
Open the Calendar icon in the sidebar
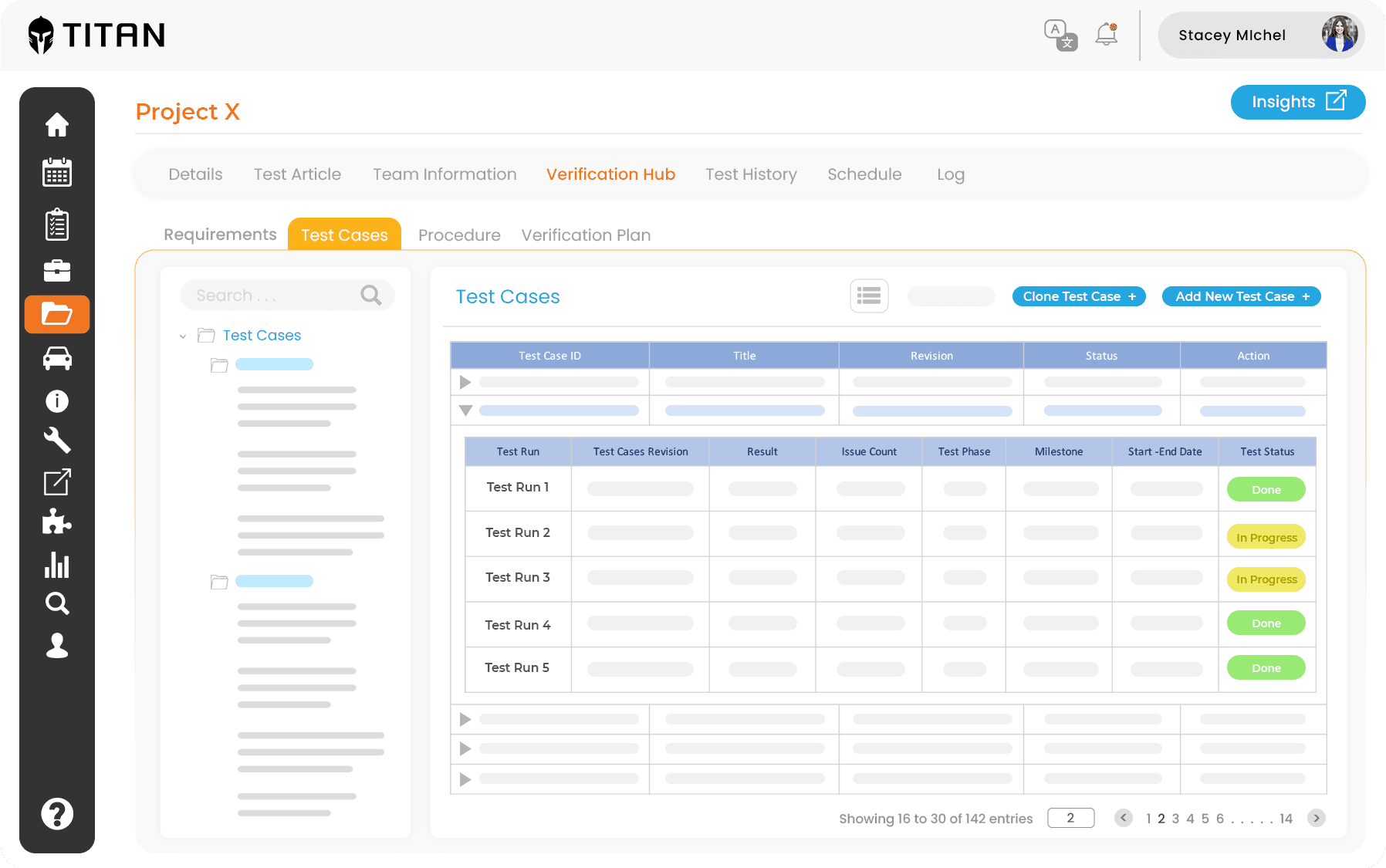tap(57, 173)
